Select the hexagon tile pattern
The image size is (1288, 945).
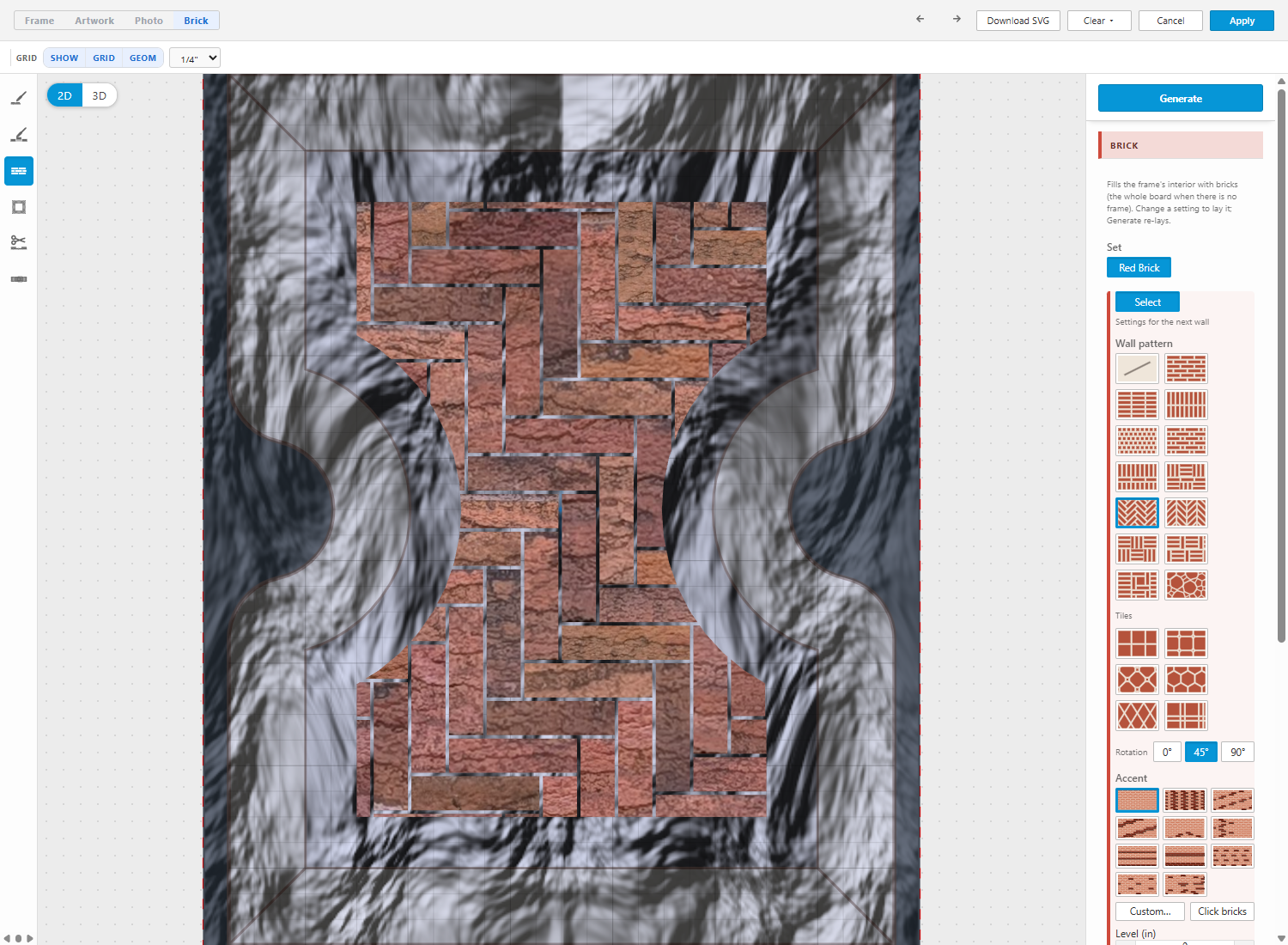(x=1187, y=680)
